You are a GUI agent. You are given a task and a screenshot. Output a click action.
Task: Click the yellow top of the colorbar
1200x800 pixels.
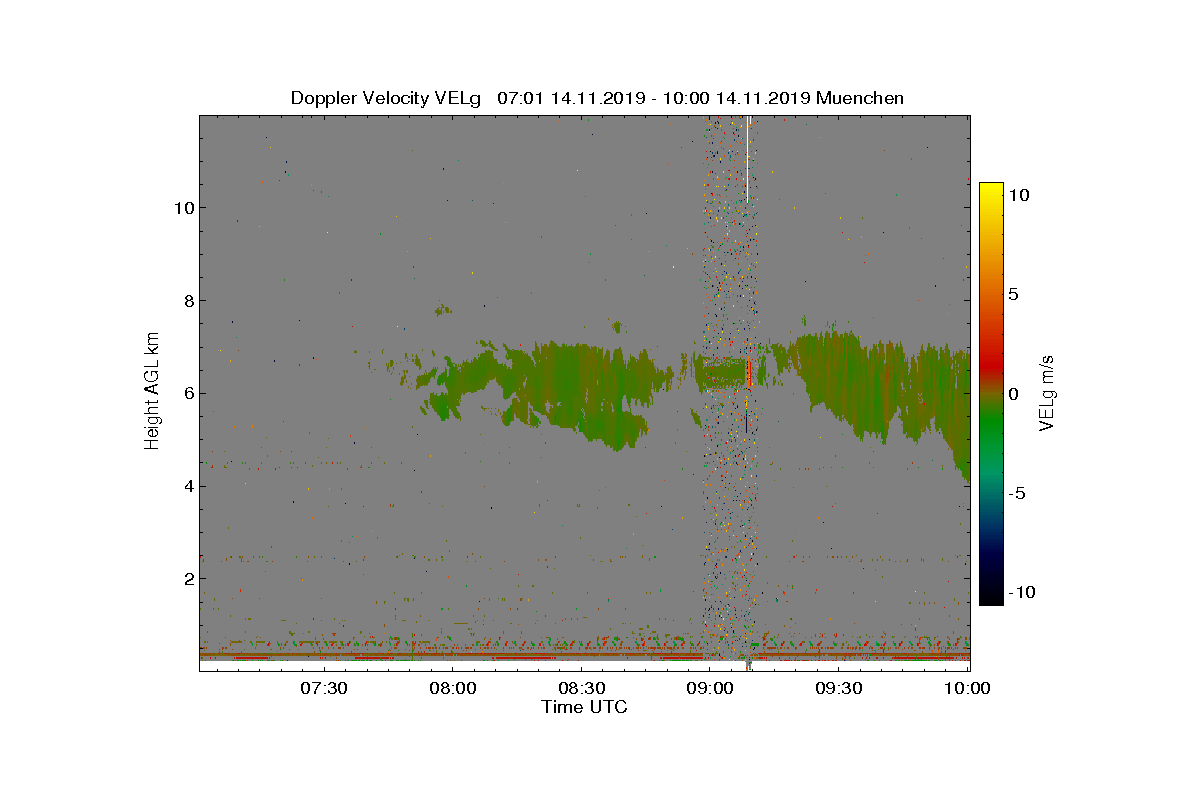[991, 192]
